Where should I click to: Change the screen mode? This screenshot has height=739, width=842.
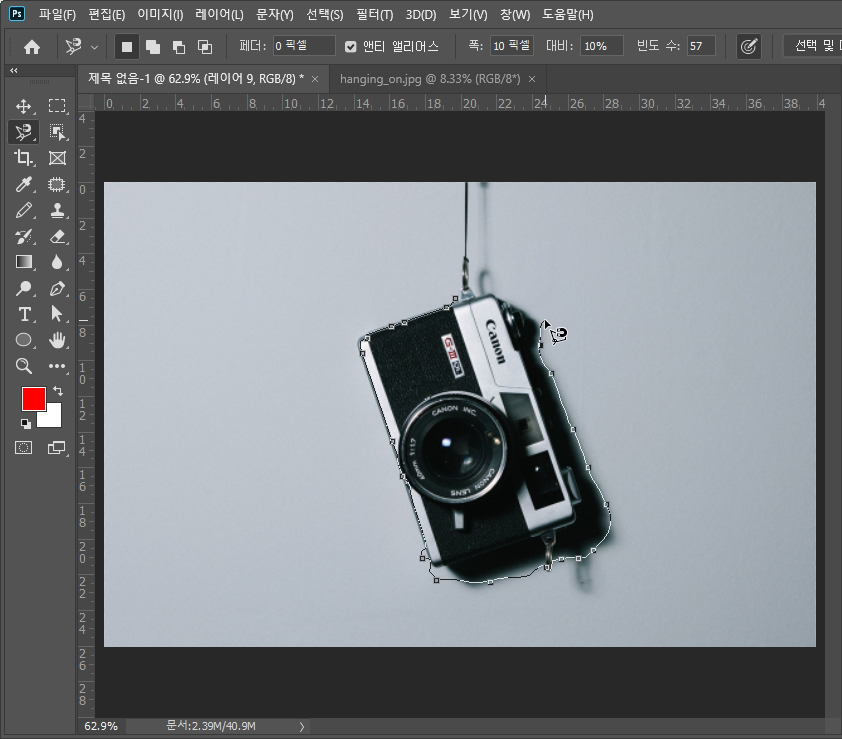click(x=56, y=447)
